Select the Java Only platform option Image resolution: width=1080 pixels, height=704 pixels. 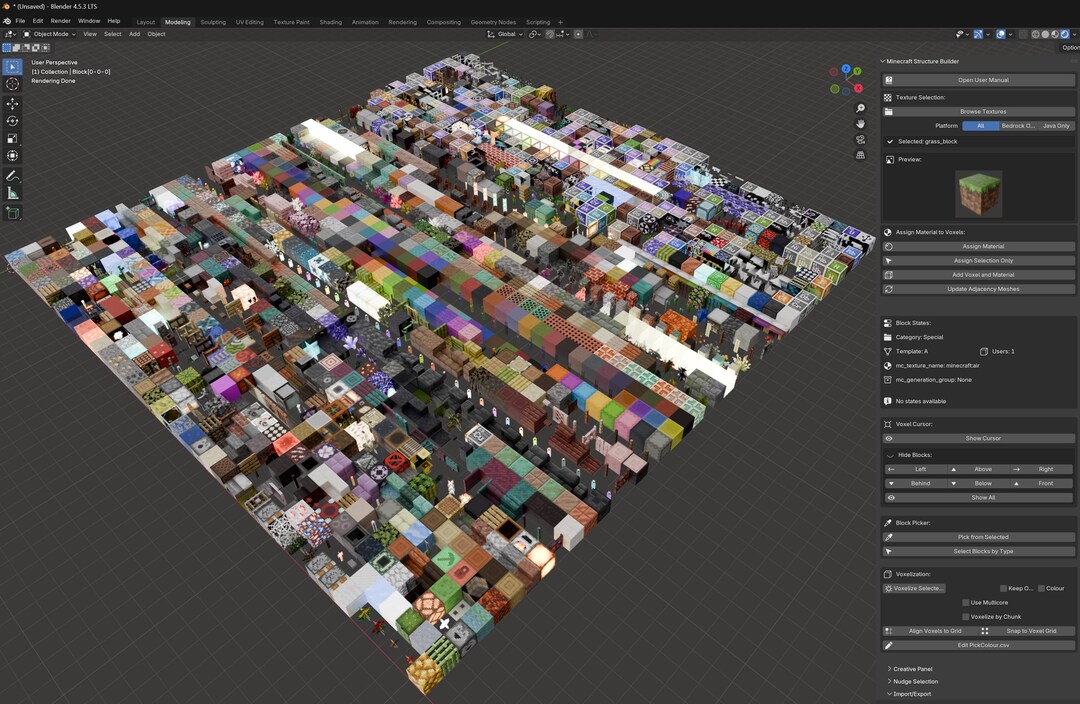point(1056,126)
